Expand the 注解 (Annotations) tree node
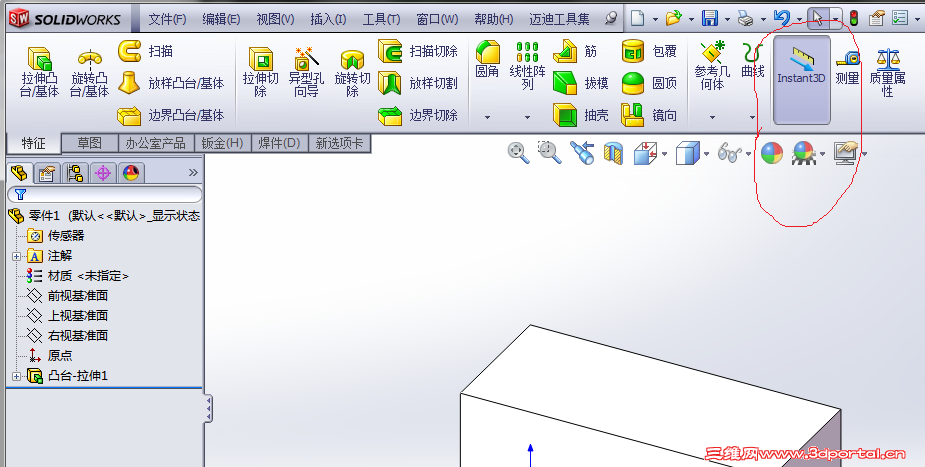This screenshot has height=467, width=925. (17, 256)
